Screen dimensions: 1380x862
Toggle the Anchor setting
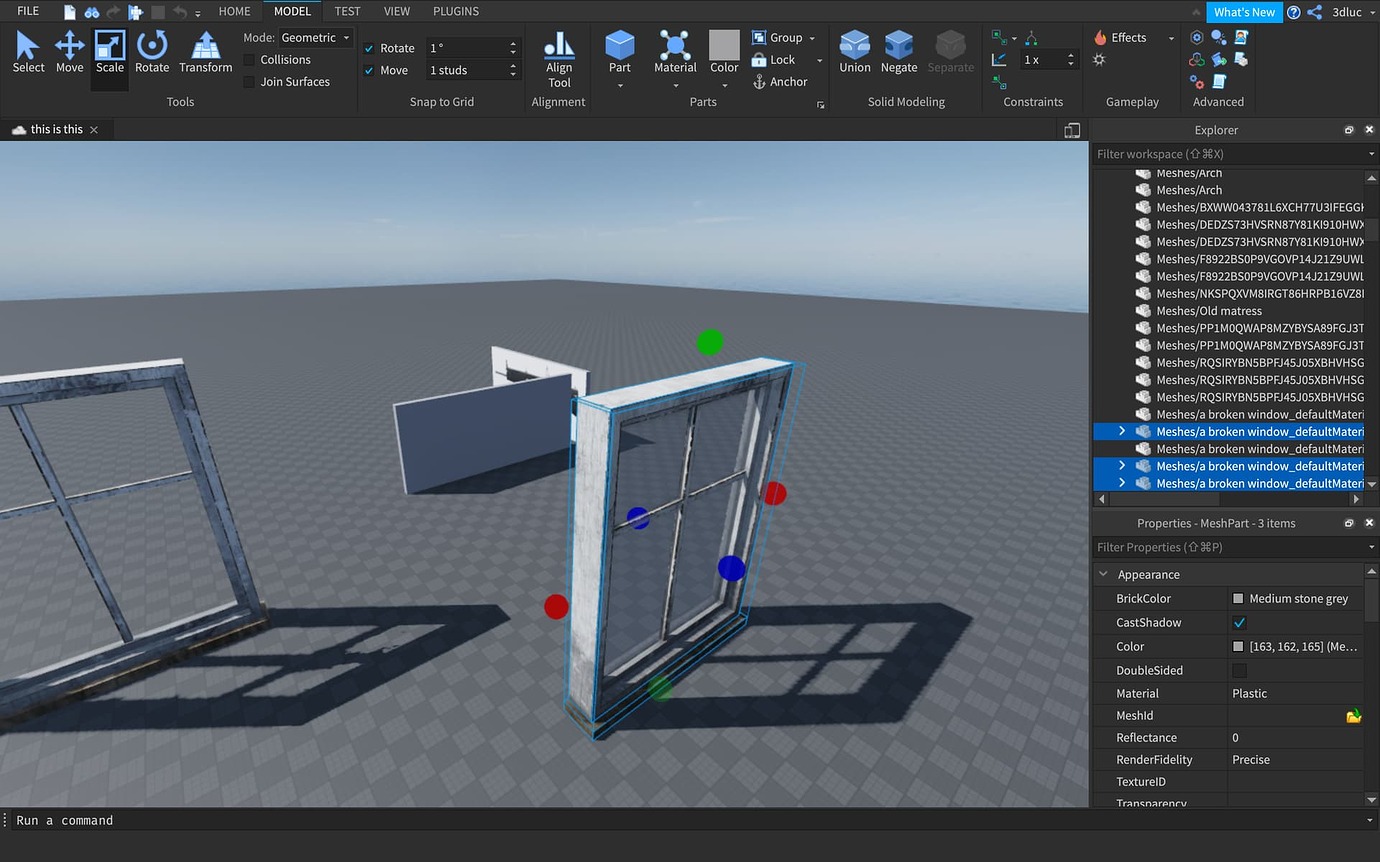[786, 81]
